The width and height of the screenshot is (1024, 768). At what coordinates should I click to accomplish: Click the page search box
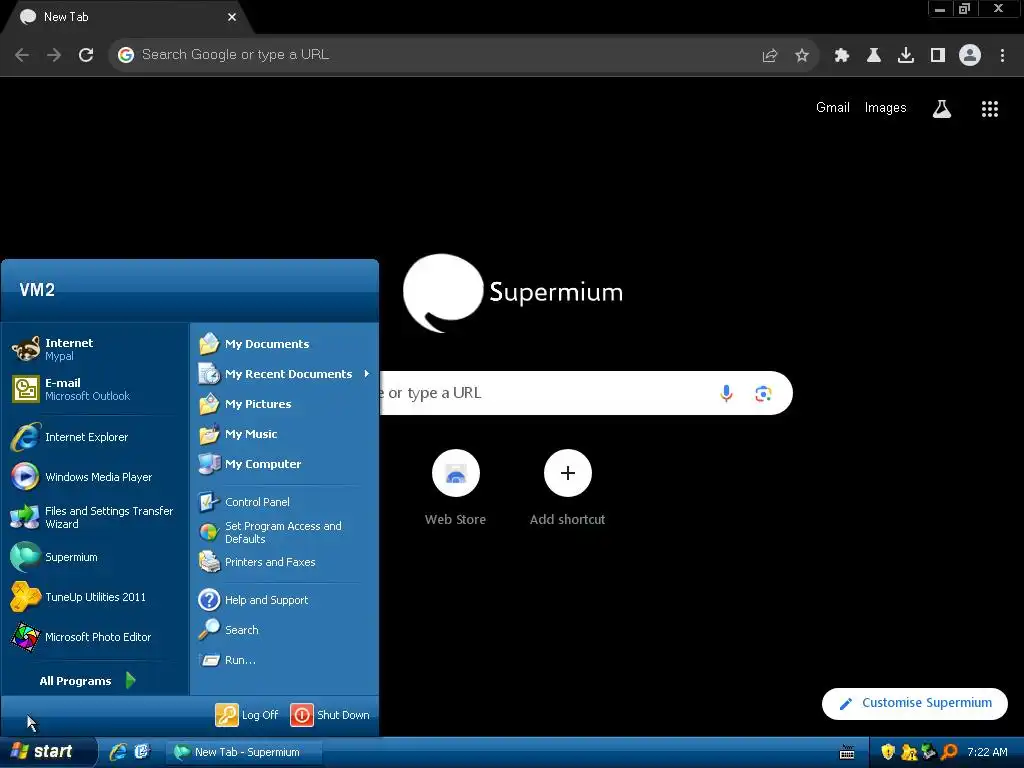coord(584,393)
